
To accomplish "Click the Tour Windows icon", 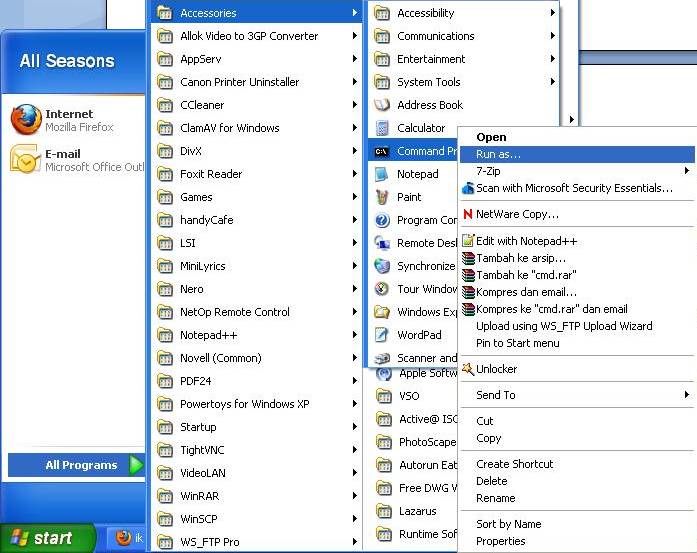I will tap(382, 289).
